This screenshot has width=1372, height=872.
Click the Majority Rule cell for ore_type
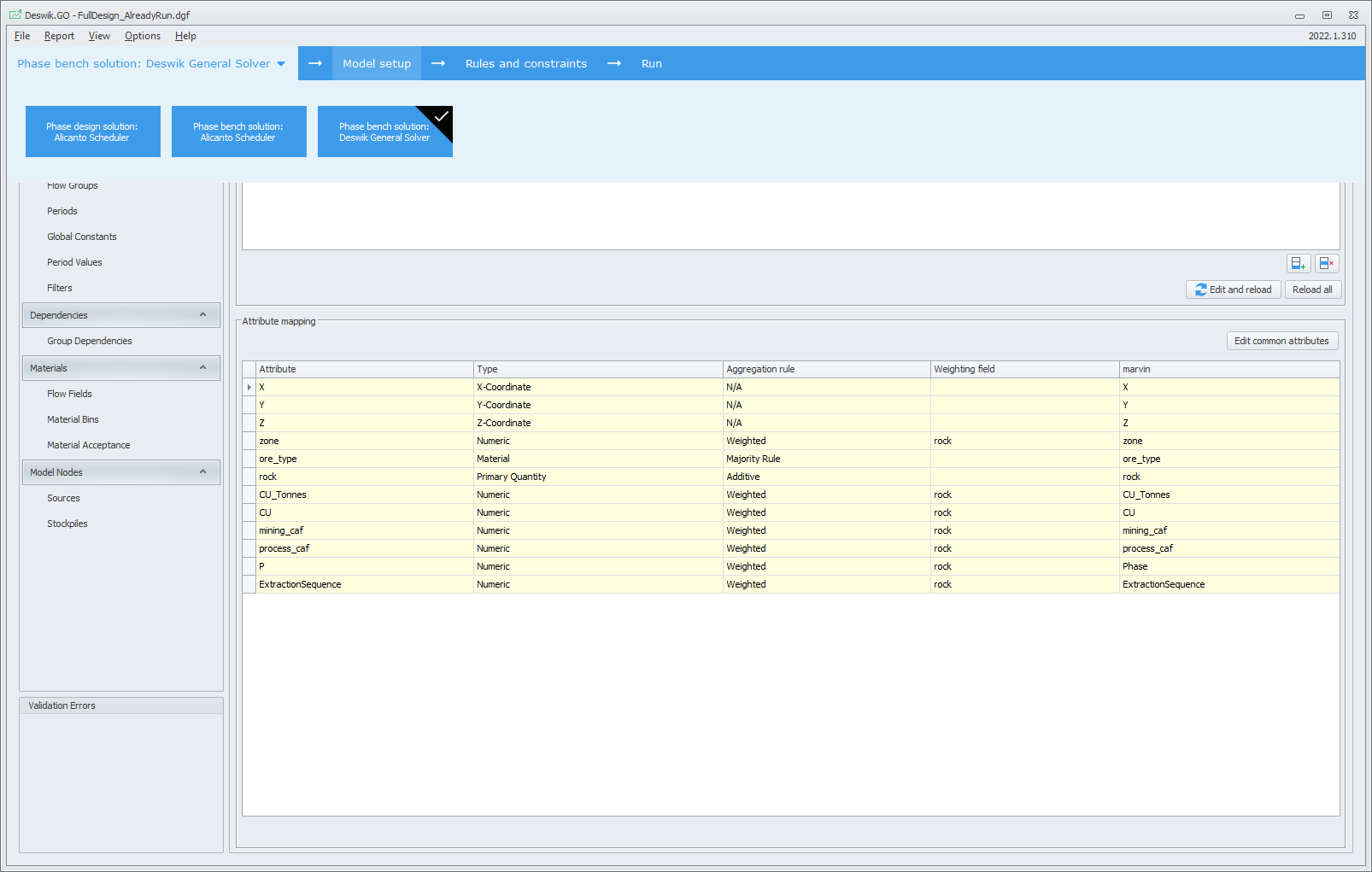[x=753, y=459]
